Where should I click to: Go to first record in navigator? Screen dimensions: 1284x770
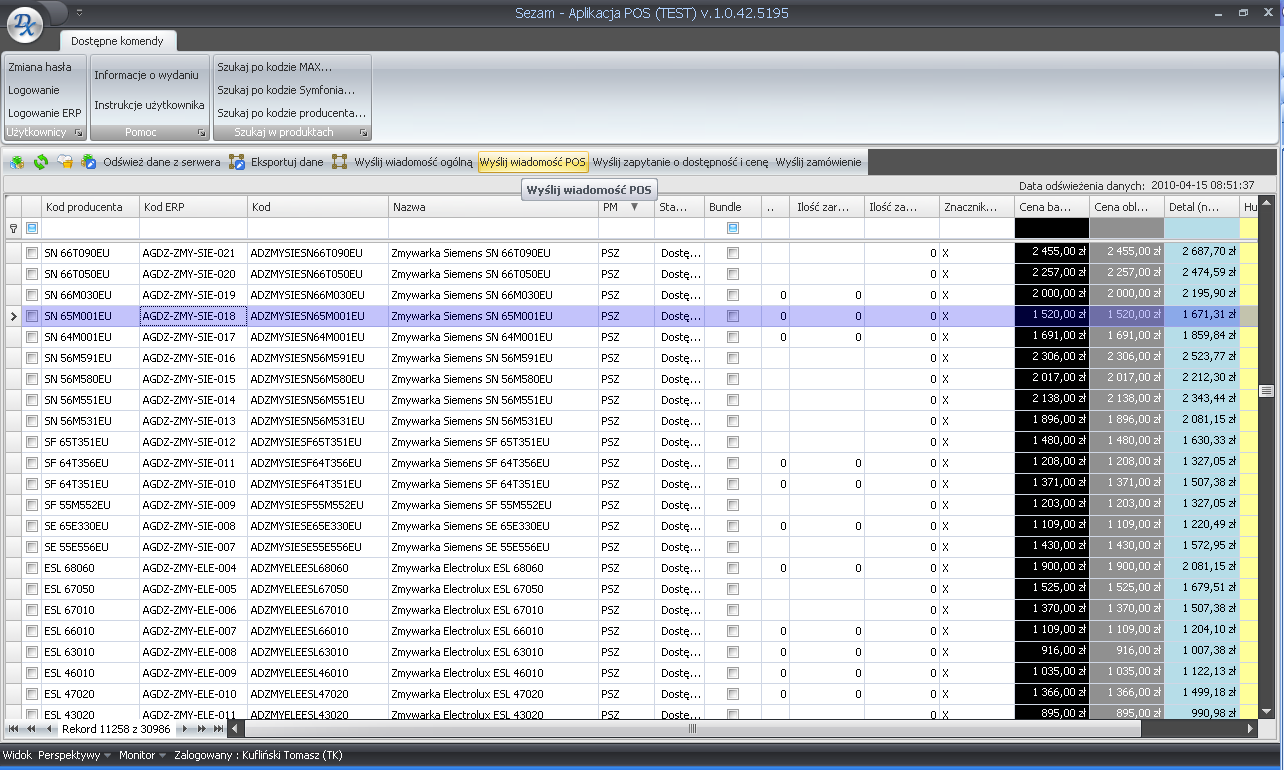pos(14,729)
